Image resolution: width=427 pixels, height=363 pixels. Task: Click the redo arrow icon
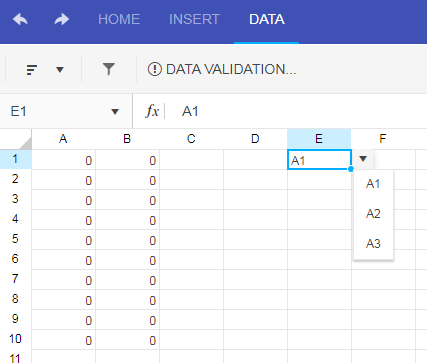[x=62, y=19]
